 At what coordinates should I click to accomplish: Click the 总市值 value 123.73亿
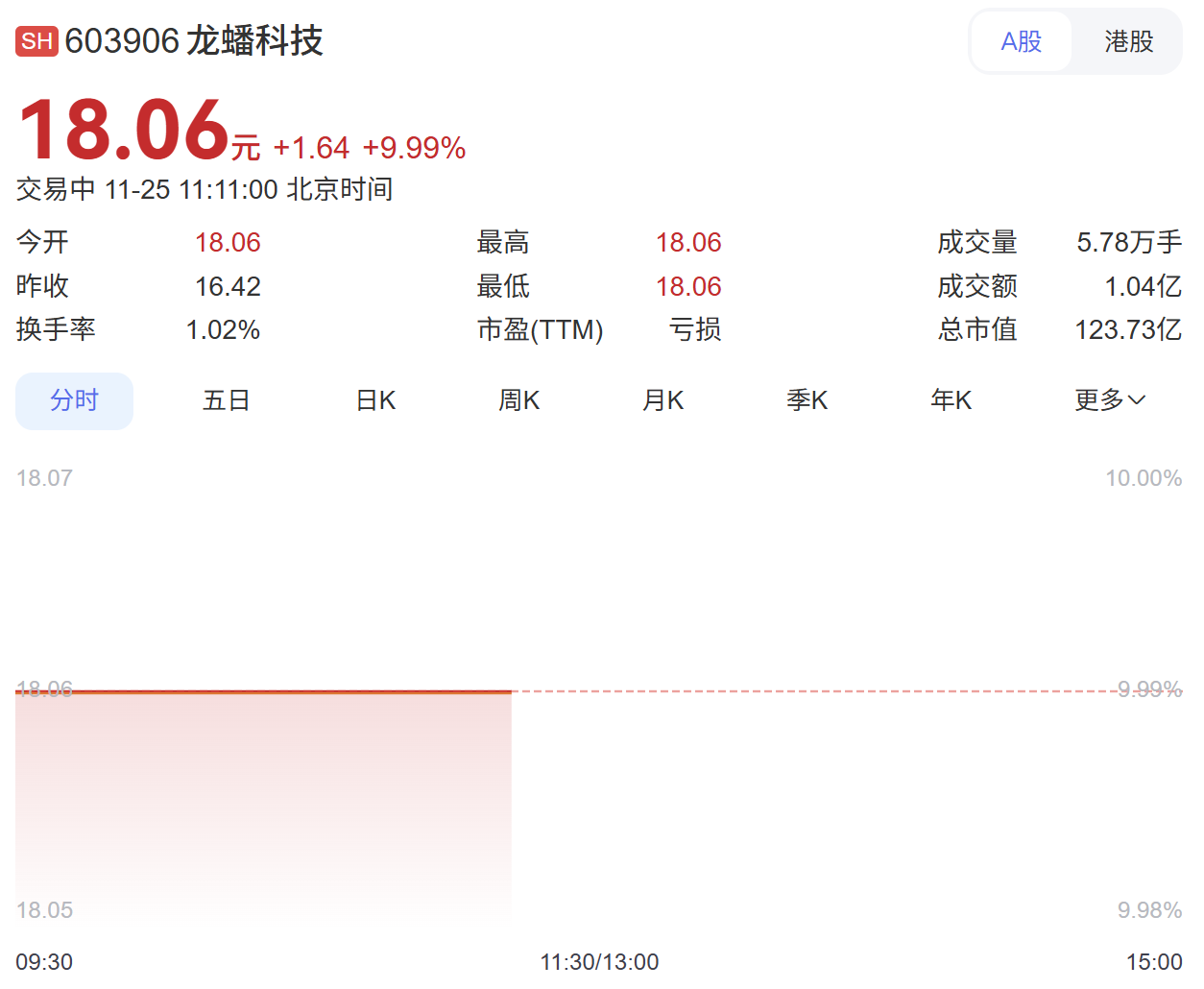[x=1127, y=329]
